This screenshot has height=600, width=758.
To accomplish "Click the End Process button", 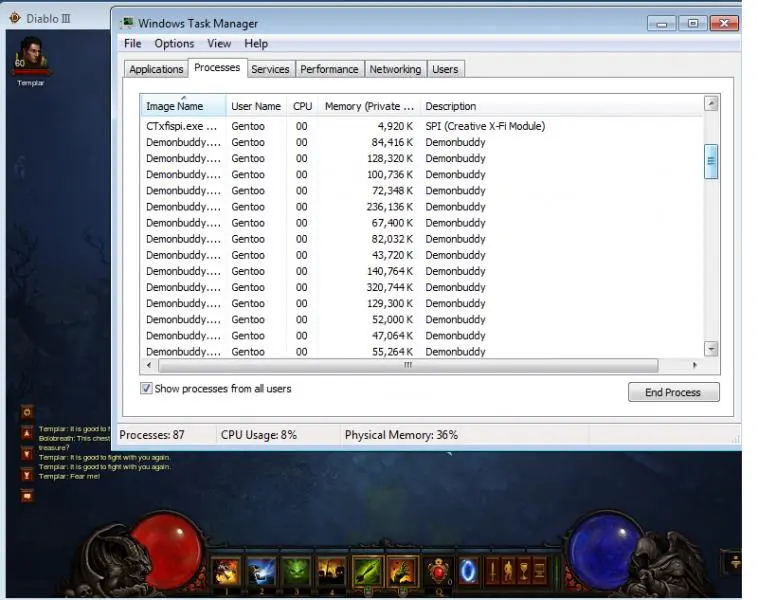I will pos(673,392).
